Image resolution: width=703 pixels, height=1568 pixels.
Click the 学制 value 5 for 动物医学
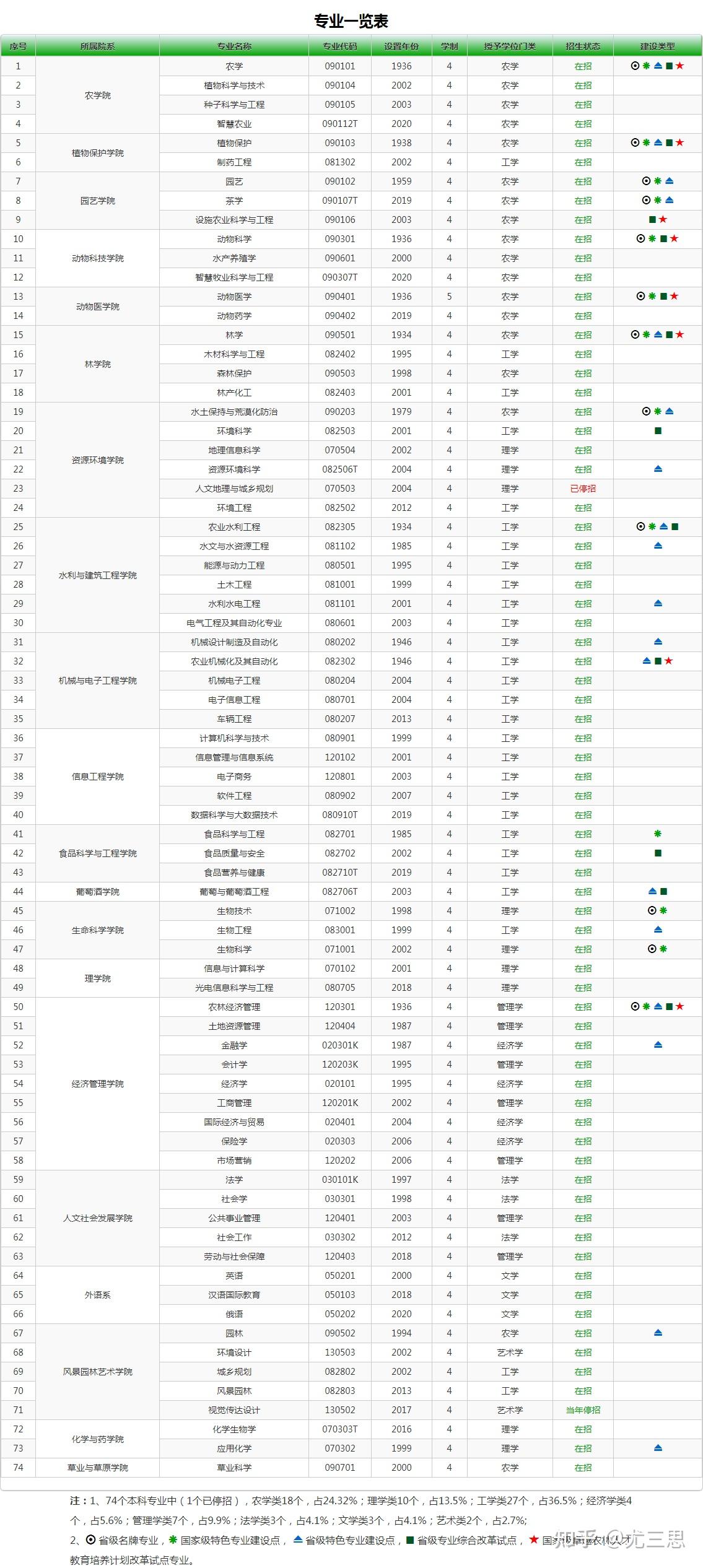tap(449, 297)
